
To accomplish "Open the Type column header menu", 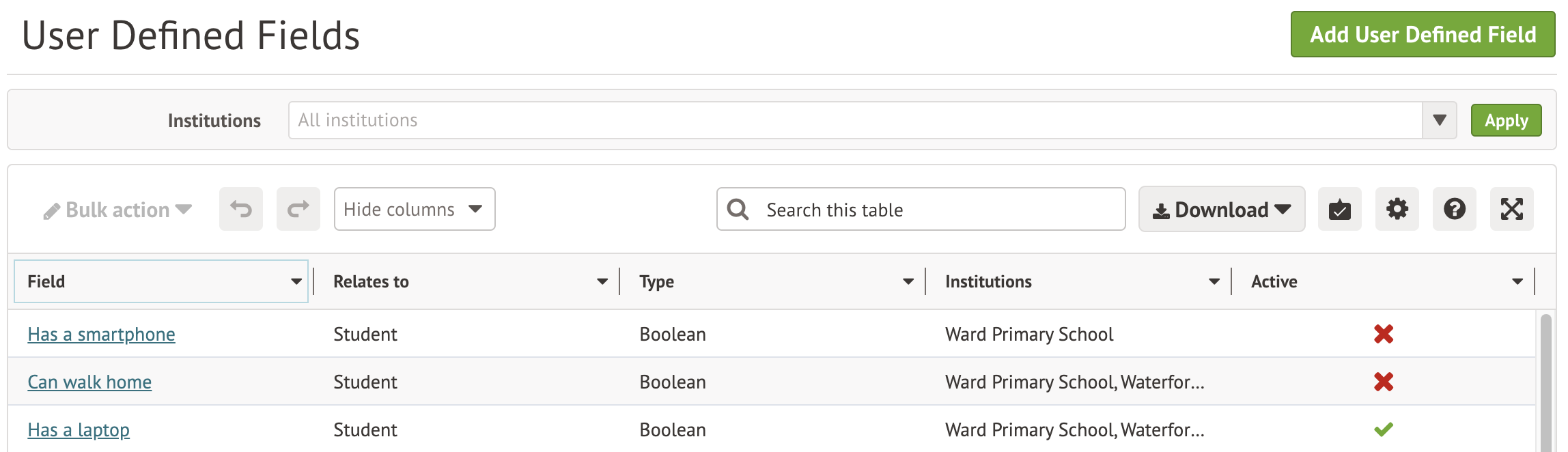I will pyautogui.click(x=908, y=281).
